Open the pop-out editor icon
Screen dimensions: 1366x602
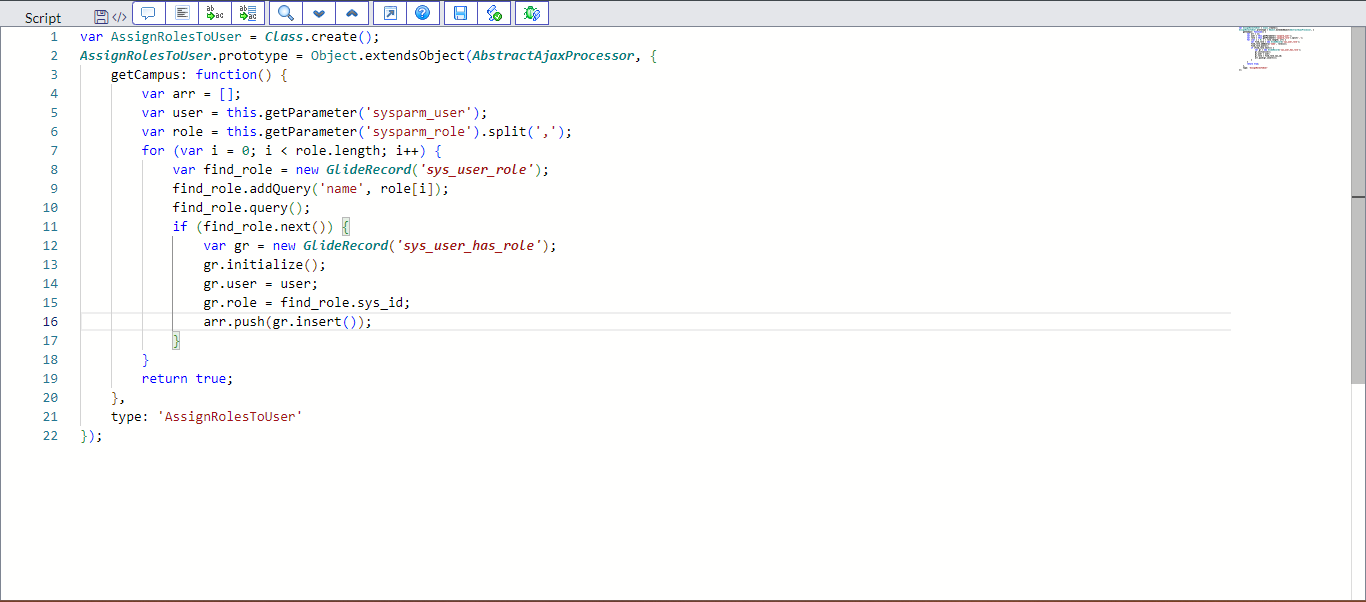(389, 12)
